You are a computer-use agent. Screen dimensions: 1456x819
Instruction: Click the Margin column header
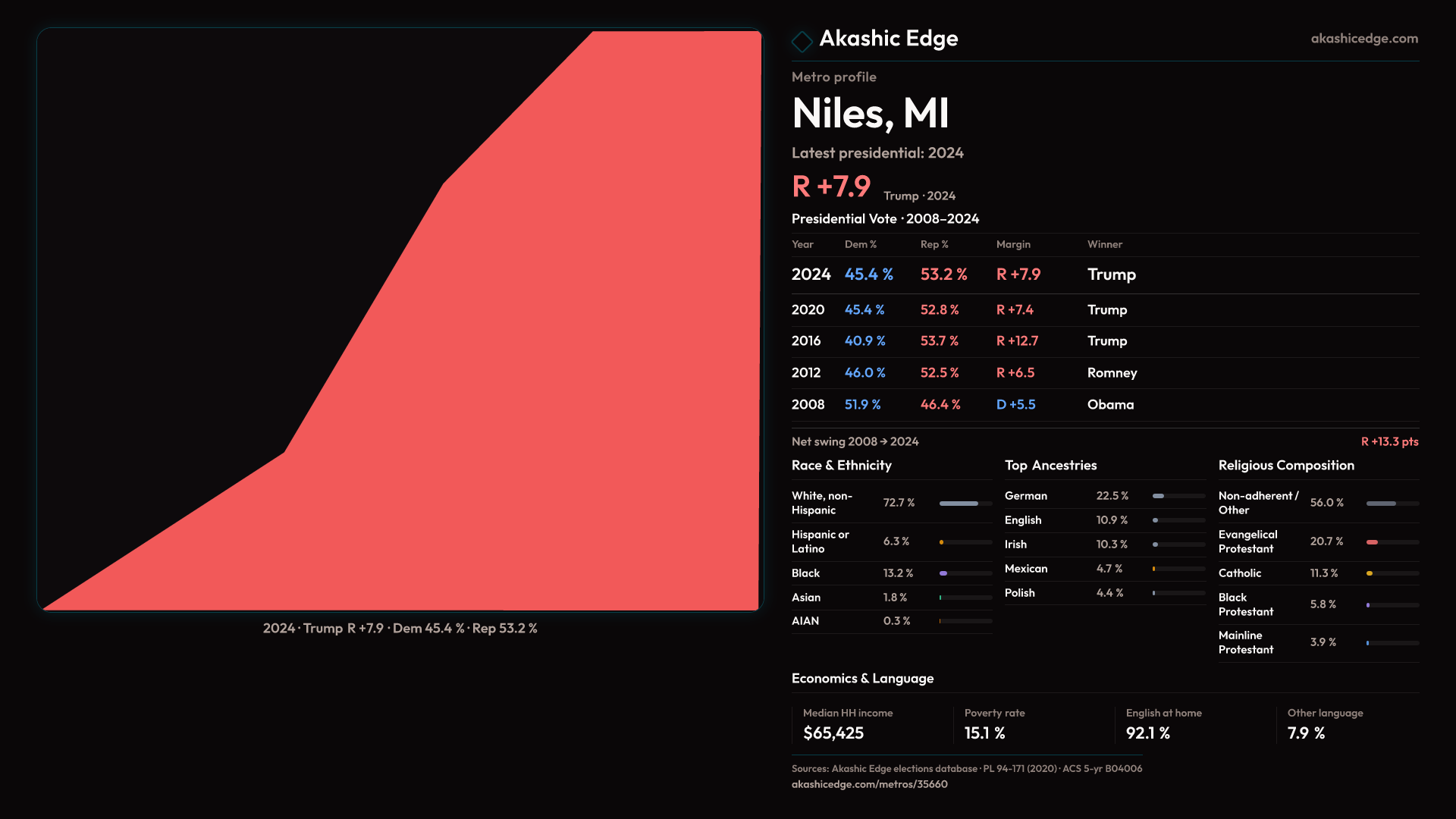tap(1013, 244)
